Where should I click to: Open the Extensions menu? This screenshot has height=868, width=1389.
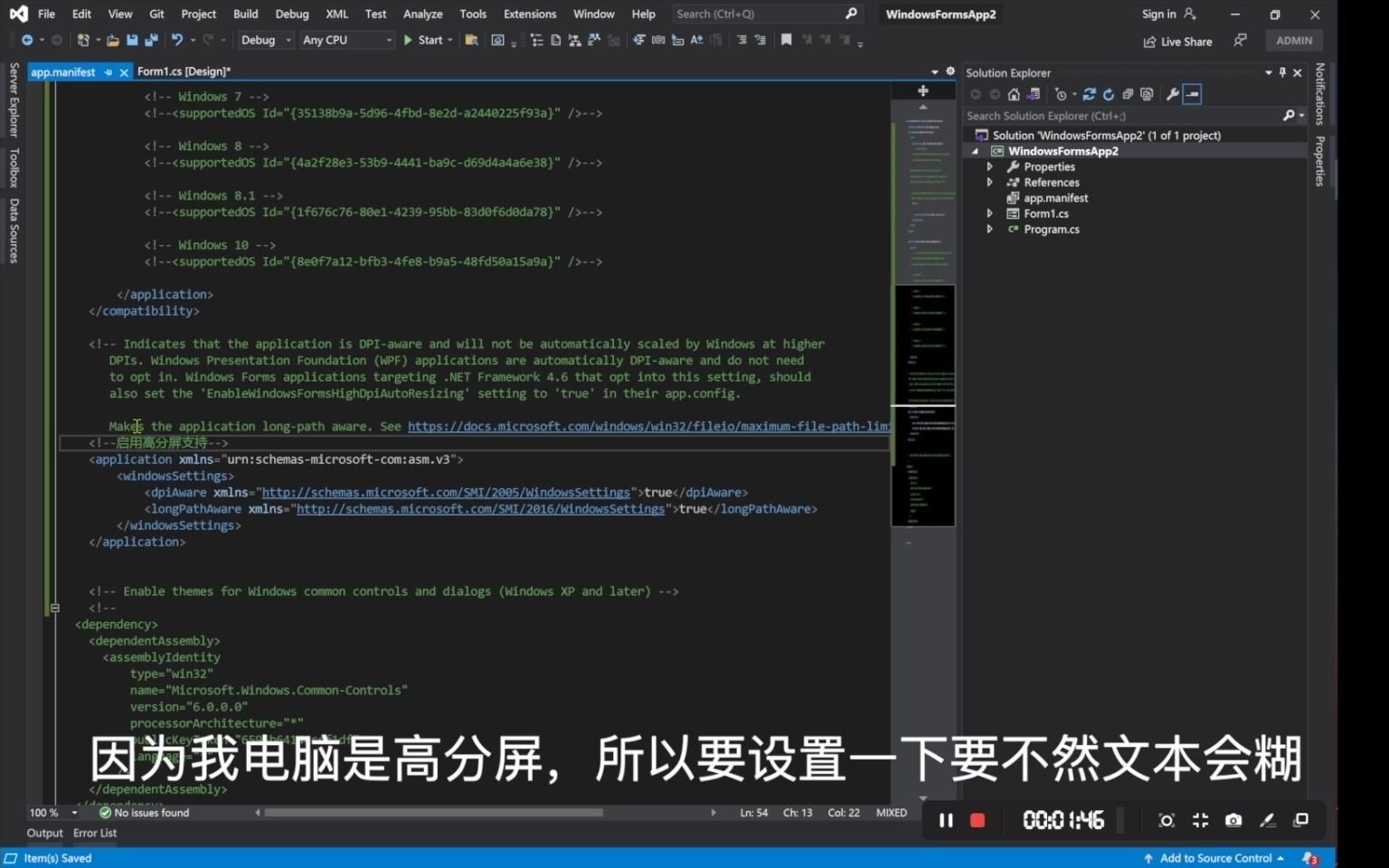coord(530,14)
